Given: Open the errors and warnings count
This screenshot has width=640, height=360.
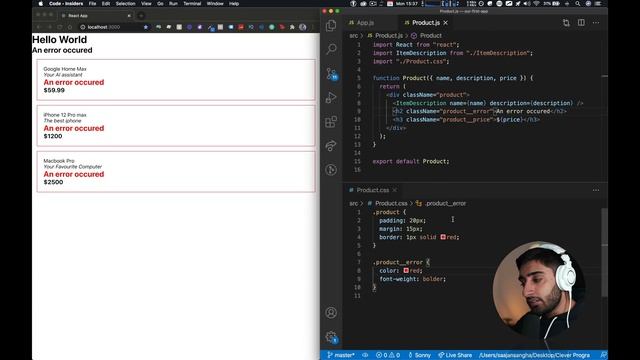Looking at the screenshot, I should (x=388, y=355).
